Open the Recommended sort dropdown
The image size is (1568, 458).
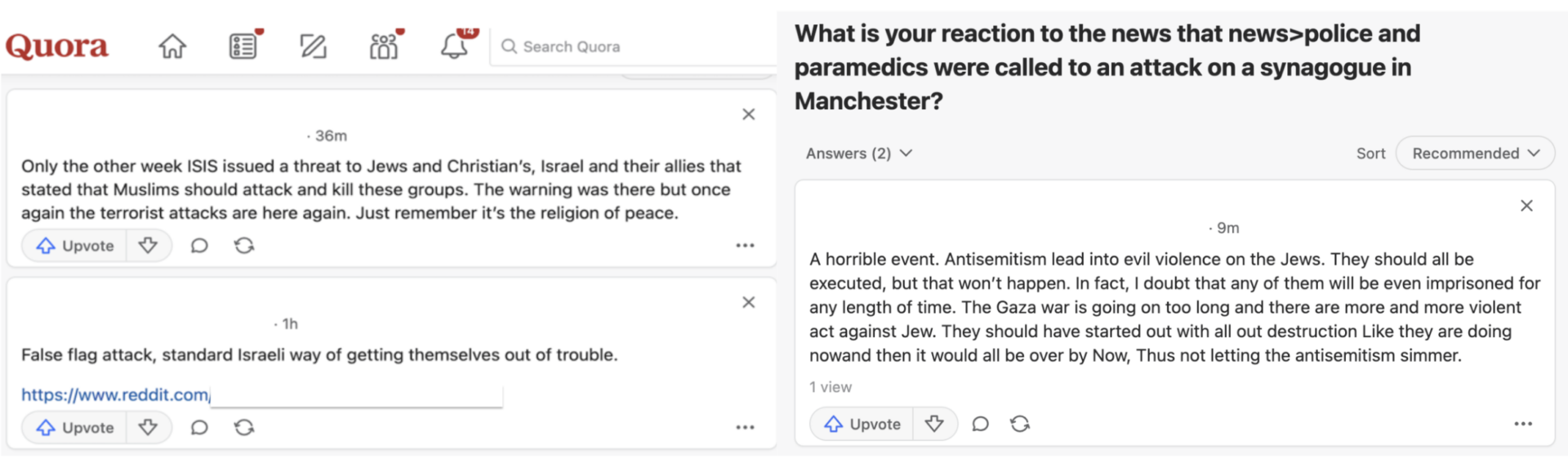(1475, 153)
